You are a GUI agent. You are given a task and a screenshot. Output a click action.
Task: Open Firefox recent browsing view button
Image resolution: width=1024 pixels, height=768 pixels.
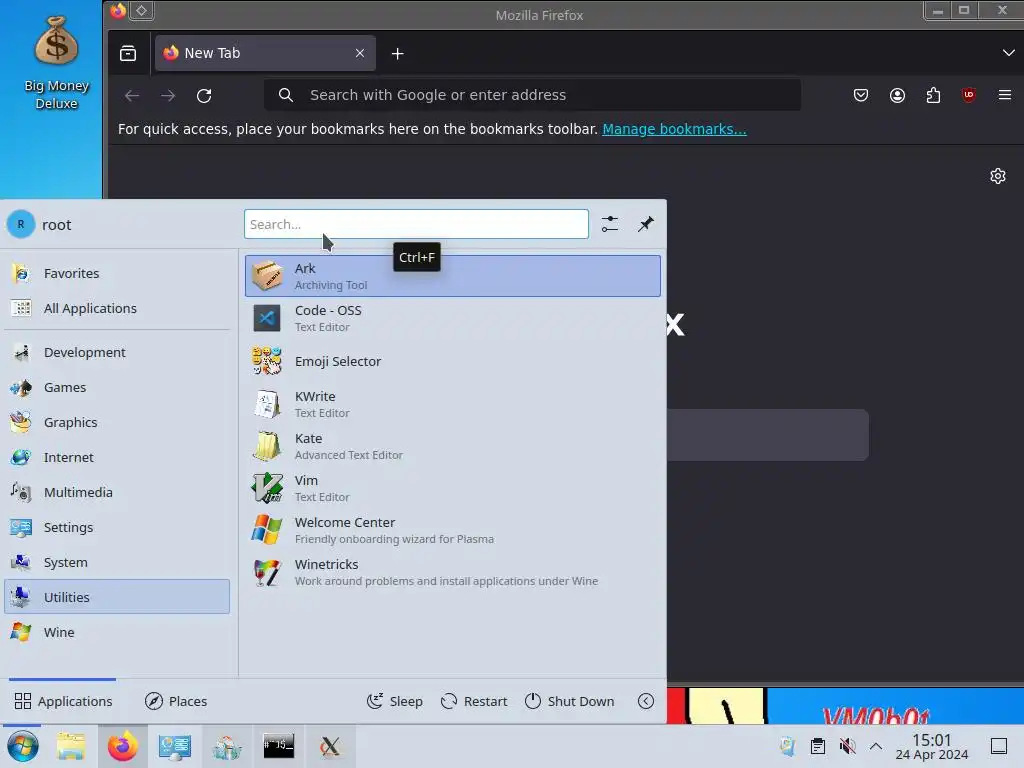point(128,53)
